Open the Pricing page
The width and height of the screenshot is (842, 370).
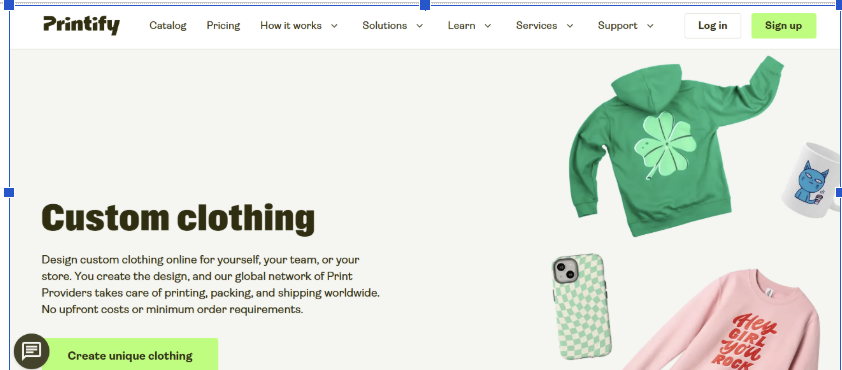click(x=223, y=26)
